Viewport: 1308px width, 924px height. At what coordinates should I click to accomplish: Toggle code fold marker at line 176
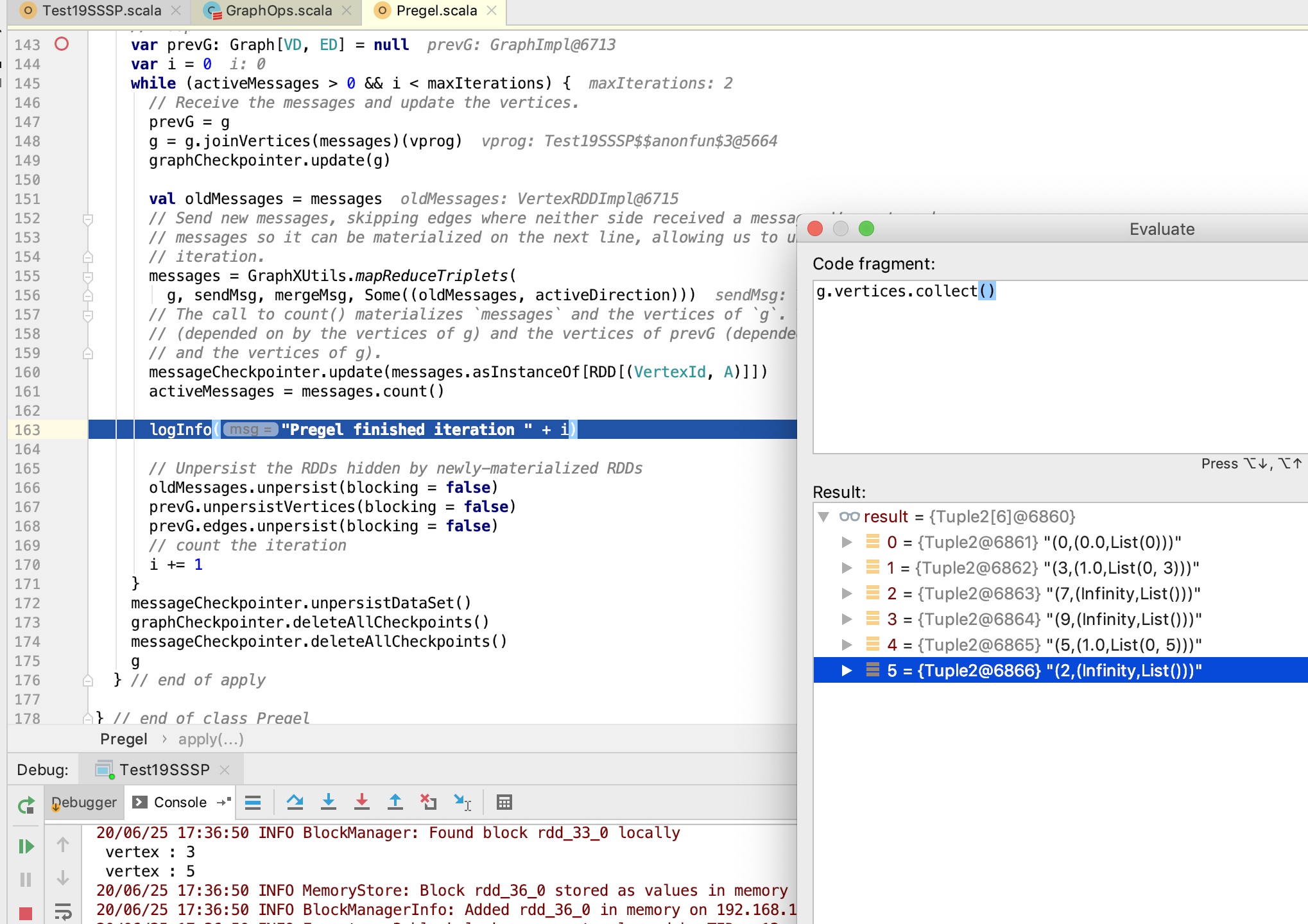point(88,680)
